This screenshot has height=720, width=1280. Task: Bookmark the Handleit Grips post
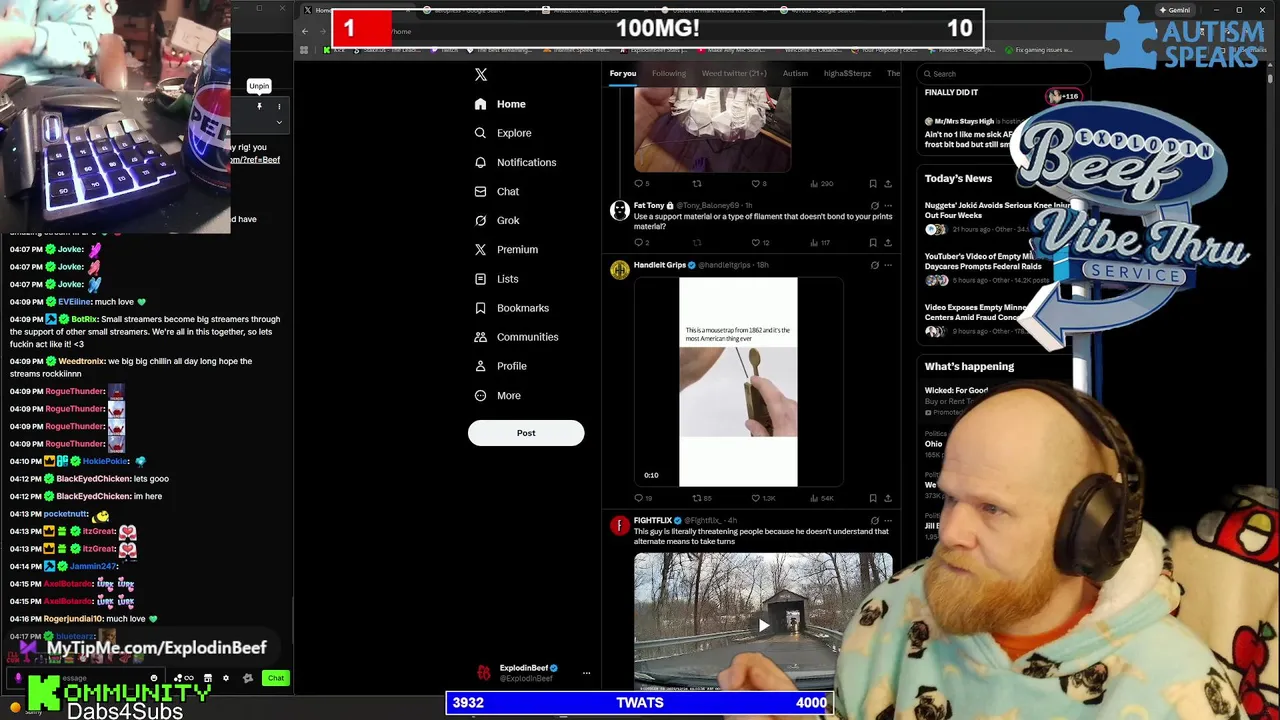pos(873,497)
